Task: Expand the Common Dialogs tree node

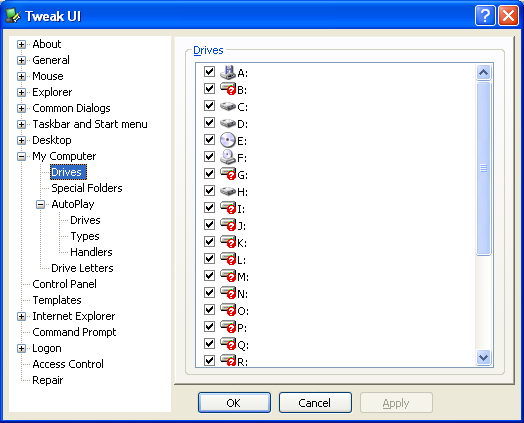Action: [21, 108]
